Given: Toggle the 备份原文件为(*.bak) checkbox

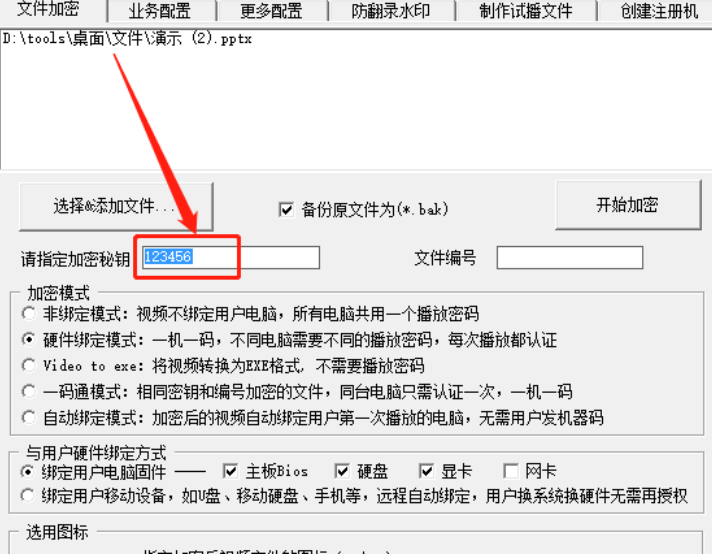Looking at the screenshot, I should [286, 209].
